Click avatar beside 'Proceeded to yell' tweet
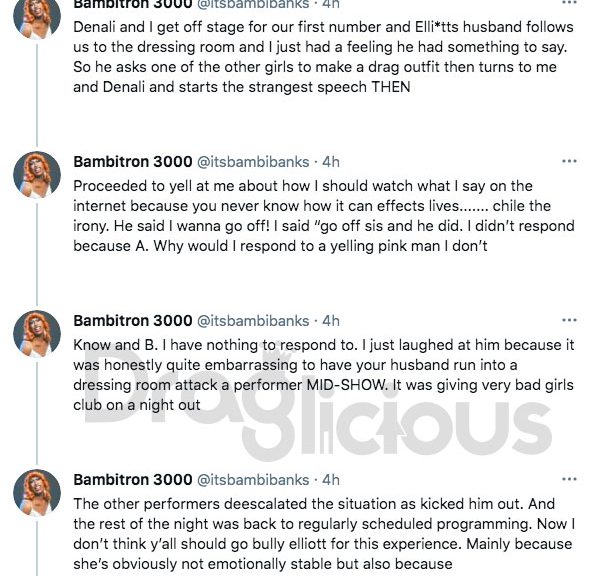Image resolution: width=592 pixels, height=576 pixels. point(37,175)
